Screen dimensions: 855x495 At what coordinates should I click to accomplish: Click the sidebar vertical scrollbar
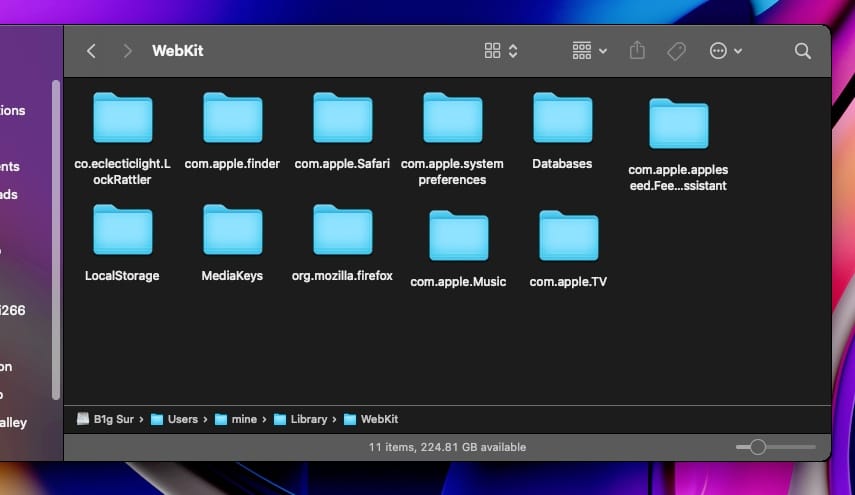[x=56, y=240]
